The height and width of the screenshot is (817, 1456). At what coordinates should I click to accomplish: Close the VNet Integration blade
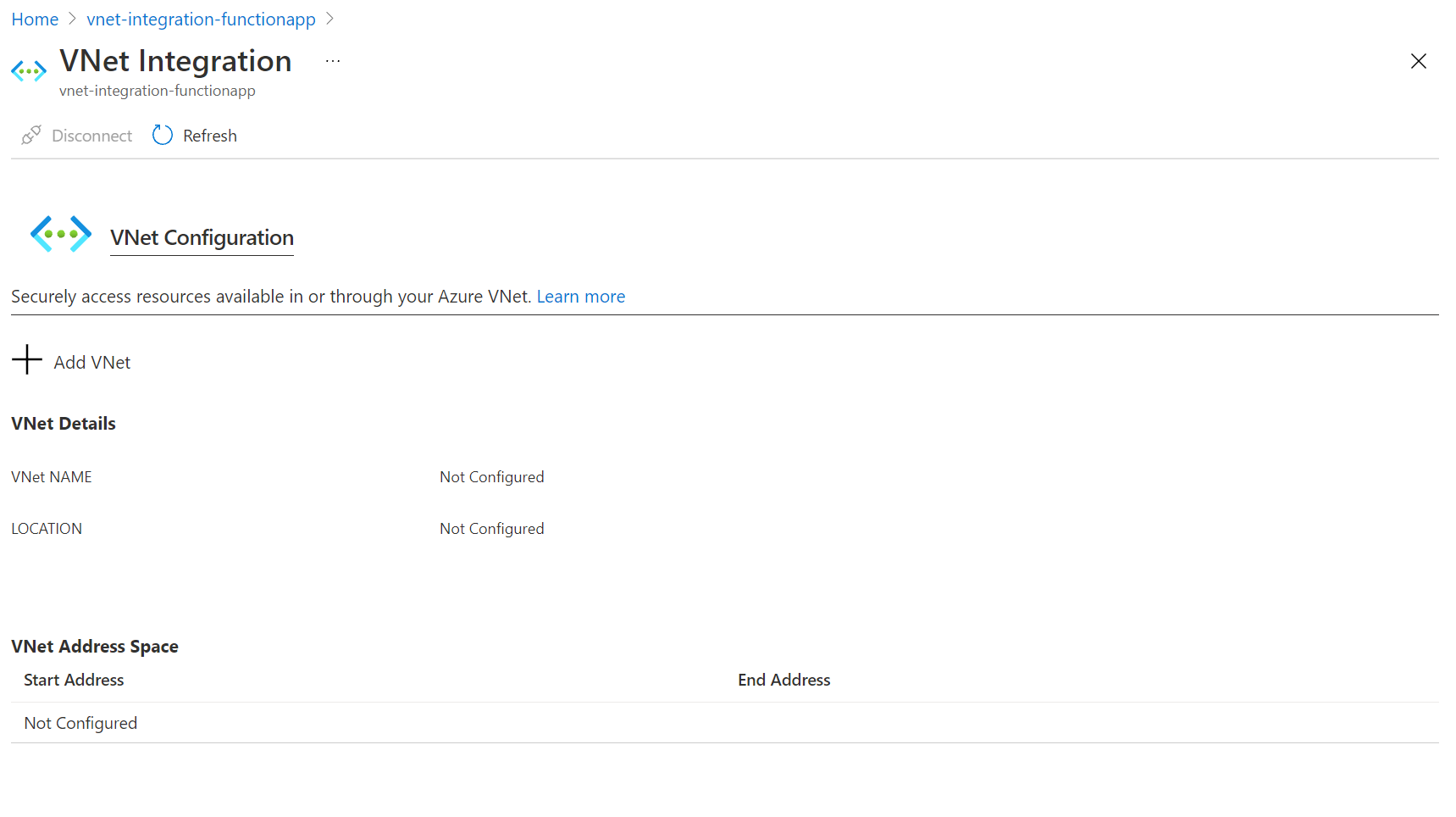(1419, 61)
